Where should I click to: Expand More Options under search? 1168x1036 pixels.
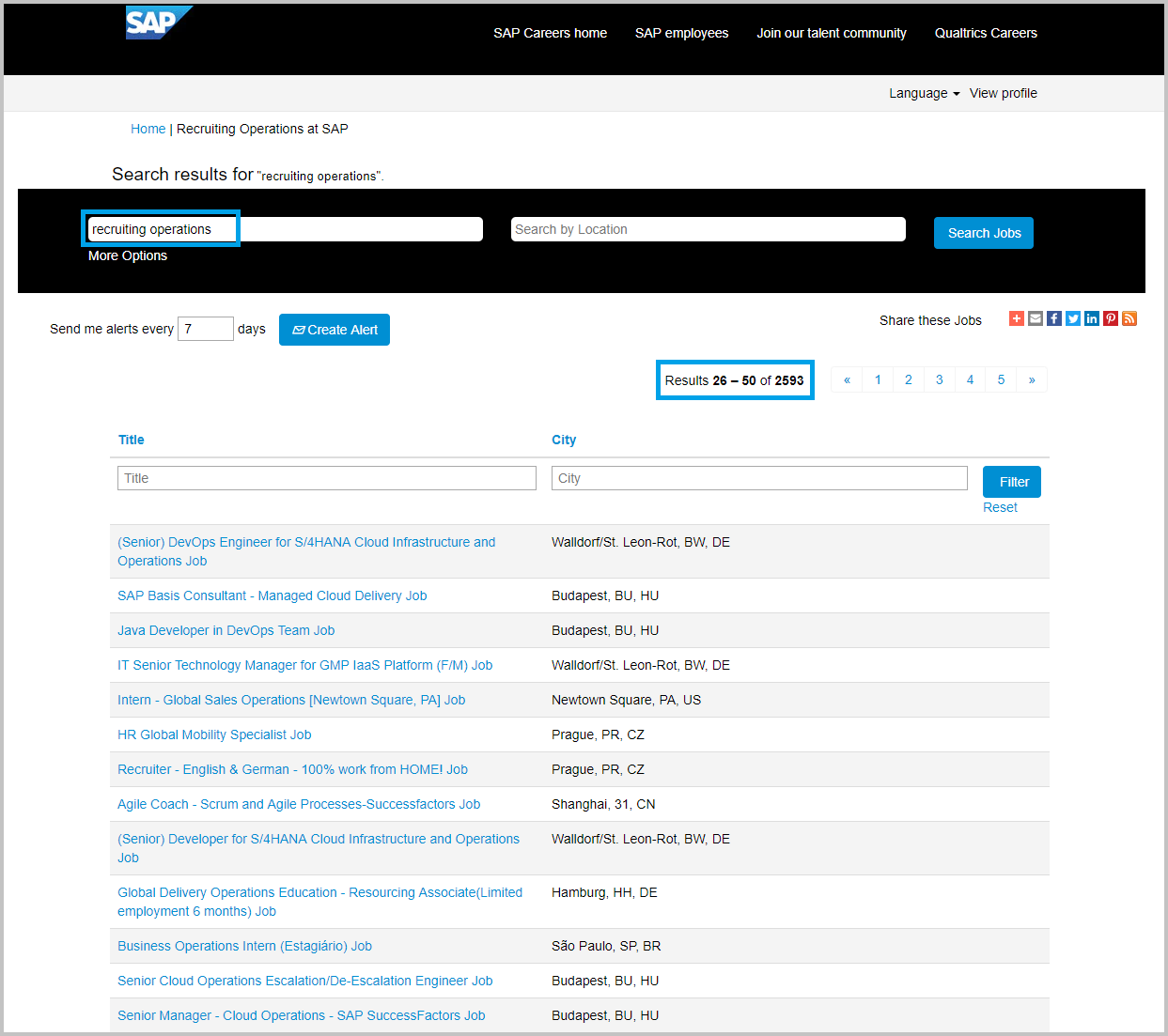pos(128,255)
